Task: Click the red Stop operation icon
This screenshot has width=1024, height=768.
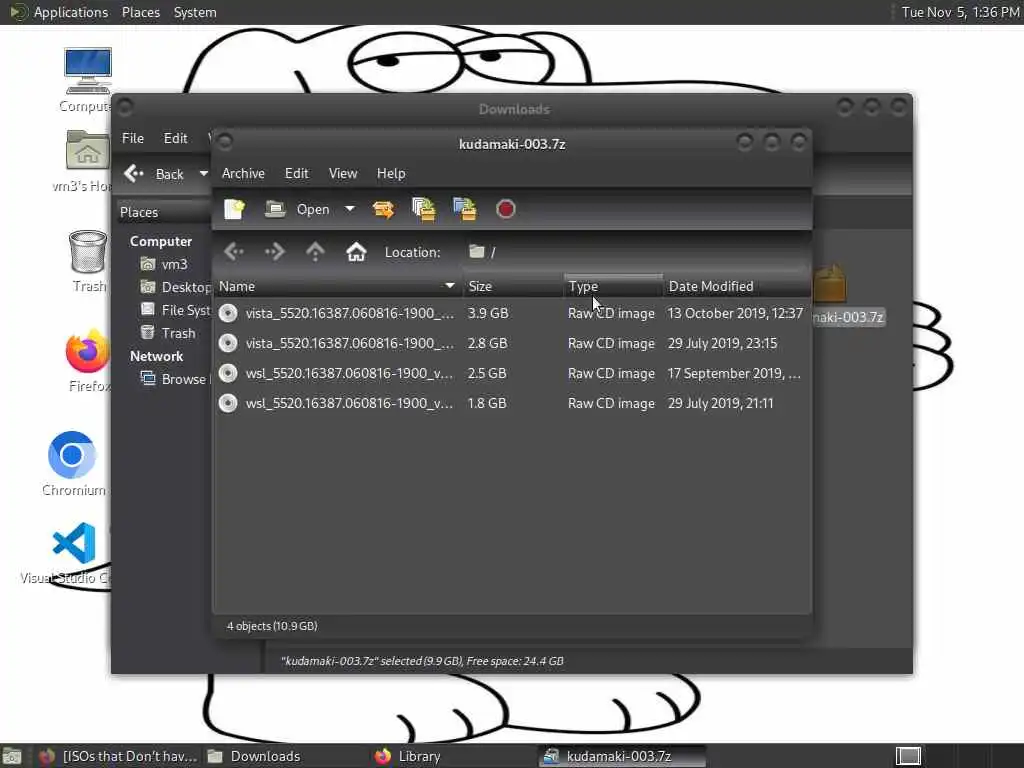Action: click(505, 209)
